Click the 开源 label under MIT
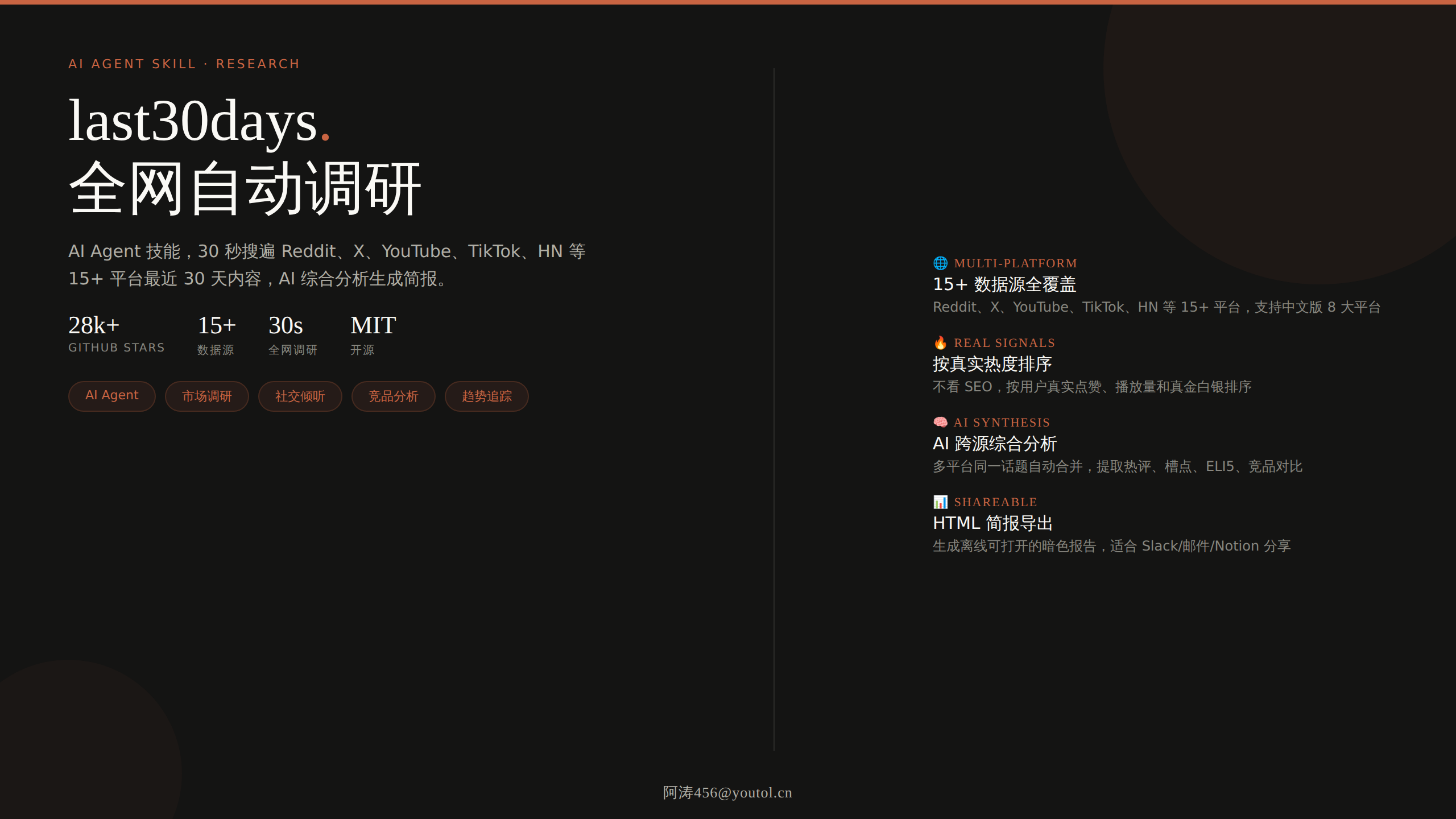This screenshot has height=819, width=1456. 362,350
